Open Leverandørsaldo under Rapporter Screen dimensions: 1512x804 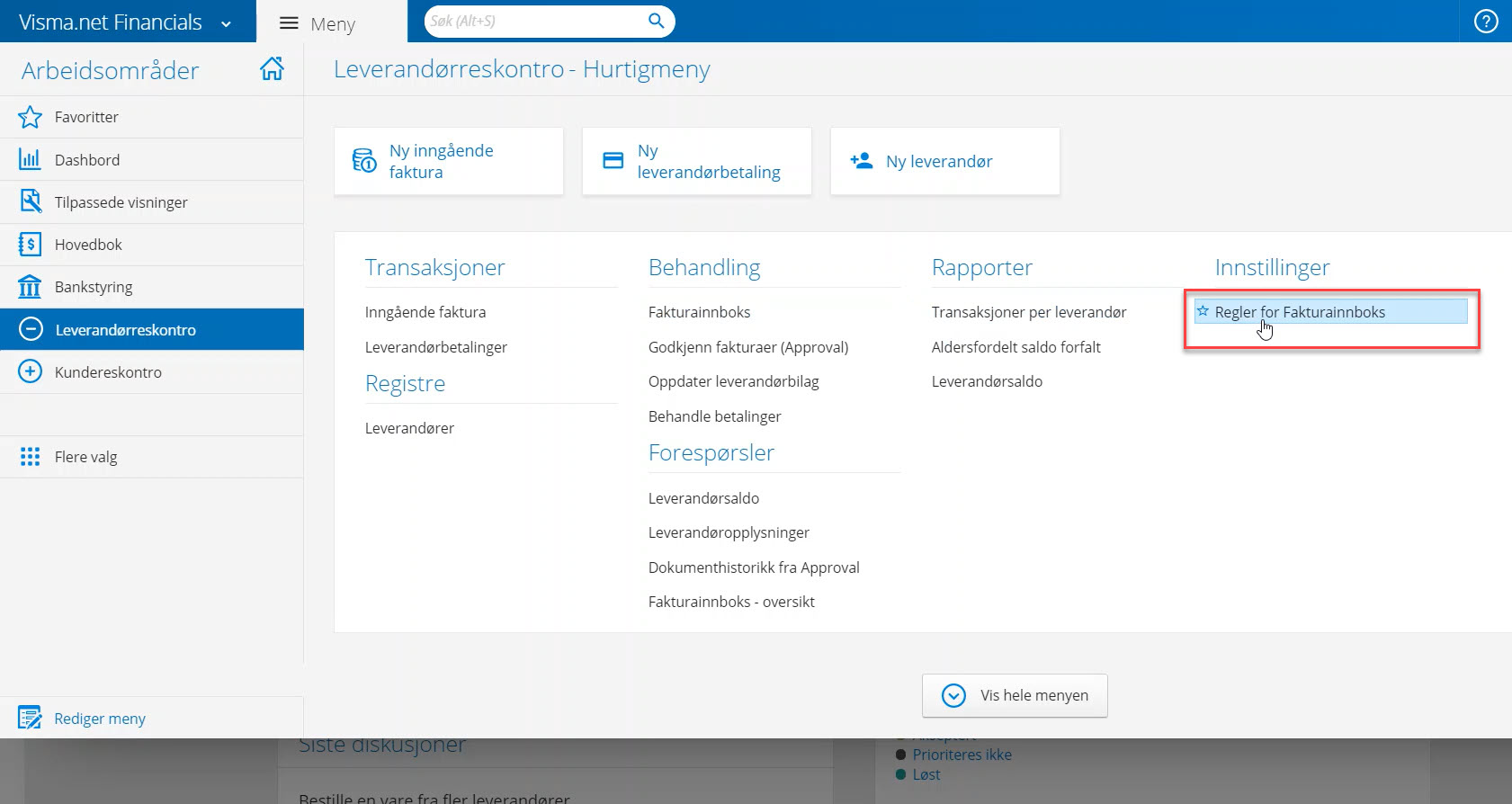pyautogui.click(x=987, y=381)
